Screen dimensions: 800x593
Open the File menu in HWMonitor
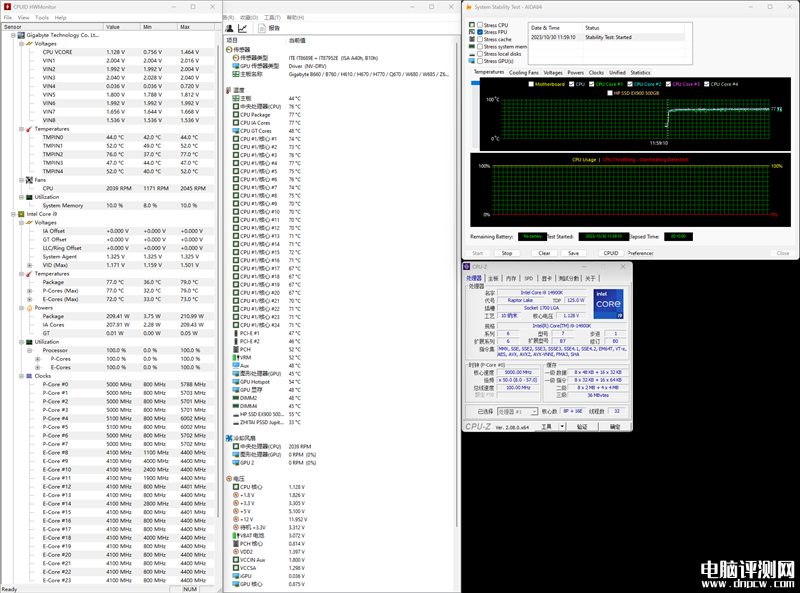(8, 17)
